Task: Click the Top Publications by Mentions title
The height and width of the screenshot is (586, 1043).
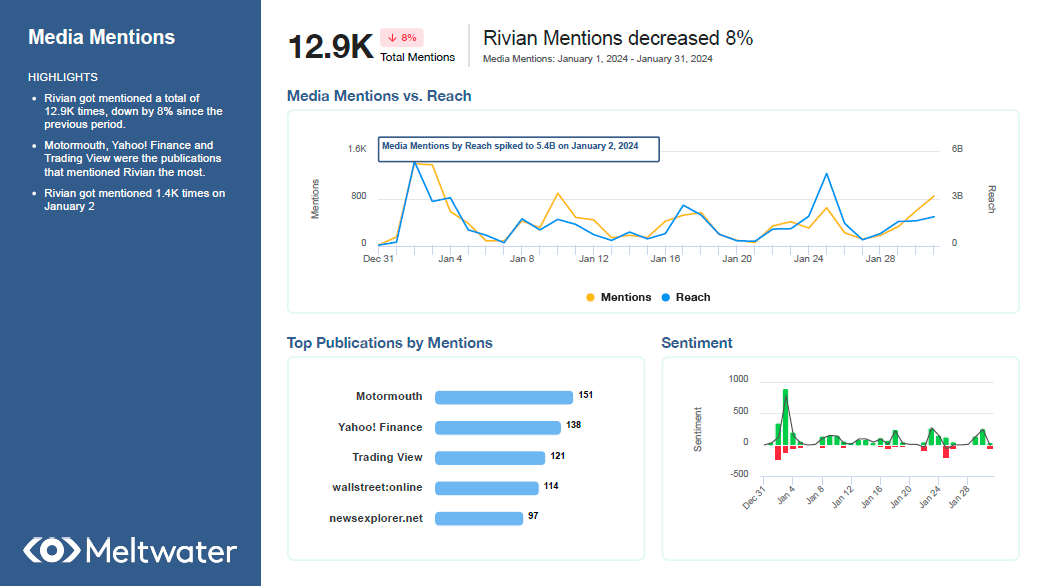Action: coord(390,343)
